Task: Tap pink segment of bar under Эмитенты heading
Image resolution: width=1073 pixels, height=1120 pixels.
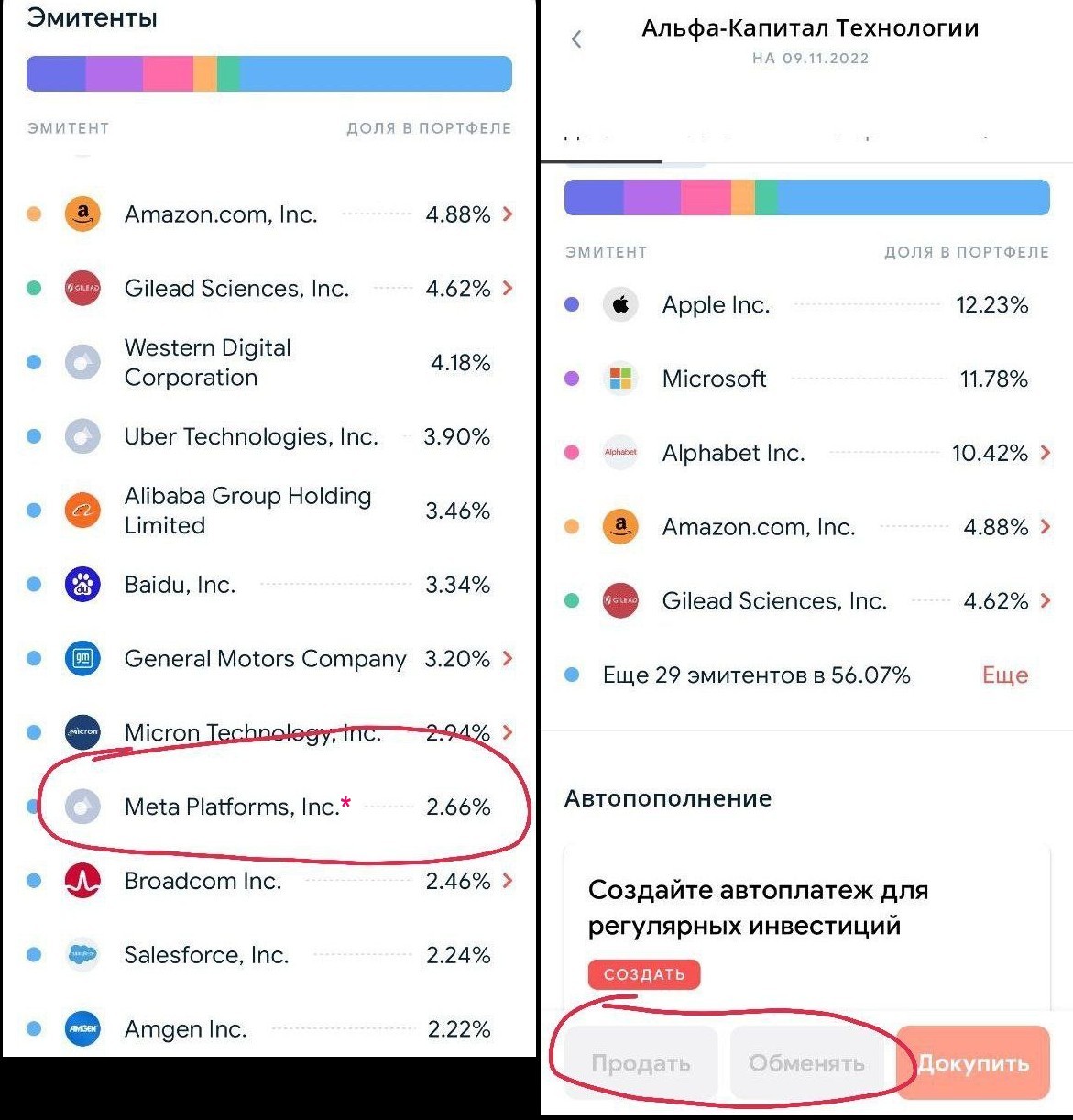Action: click(x=168, y=74)
